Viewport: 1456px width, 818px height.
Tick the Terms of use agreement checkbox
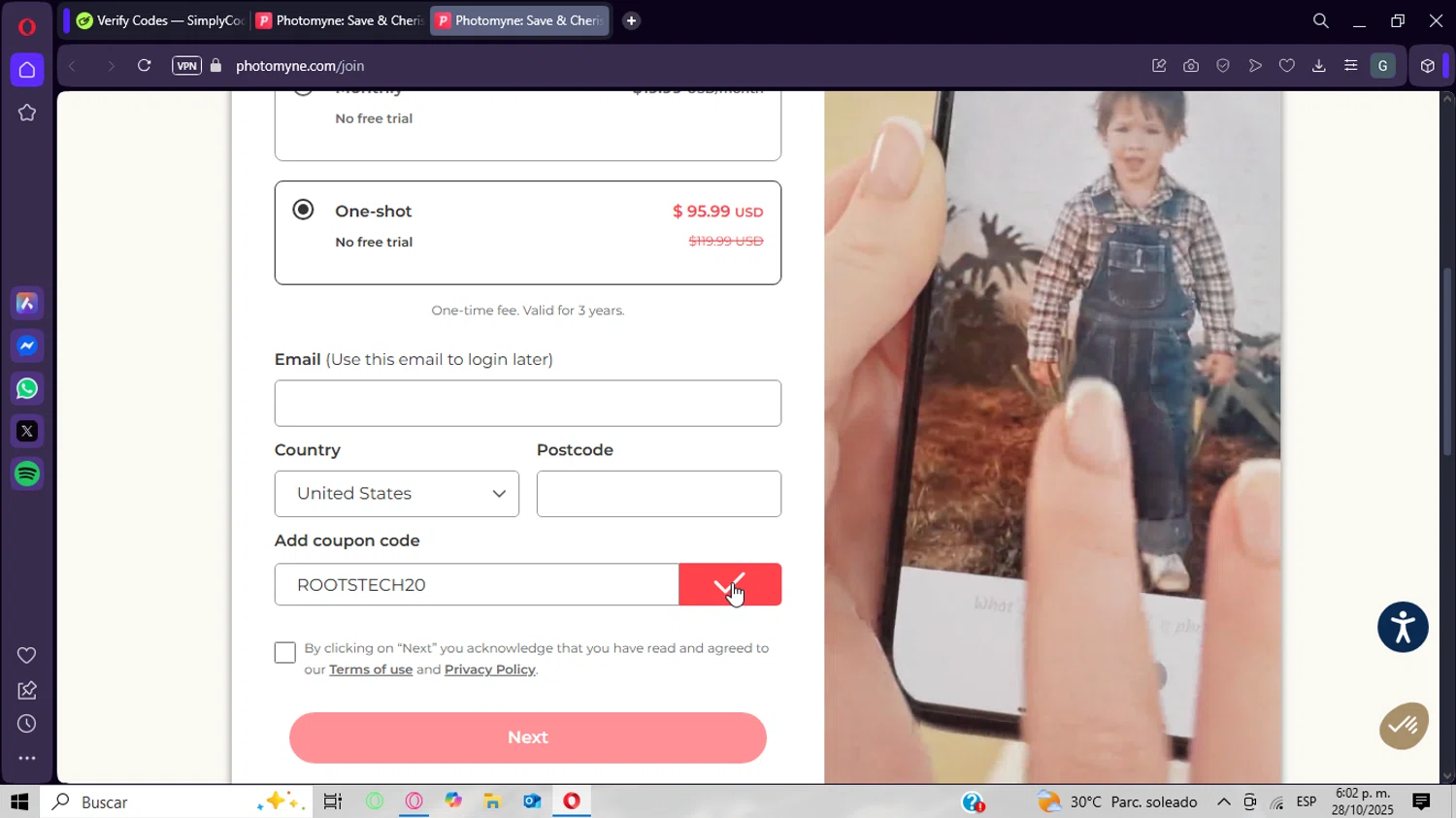coord(284,652)
